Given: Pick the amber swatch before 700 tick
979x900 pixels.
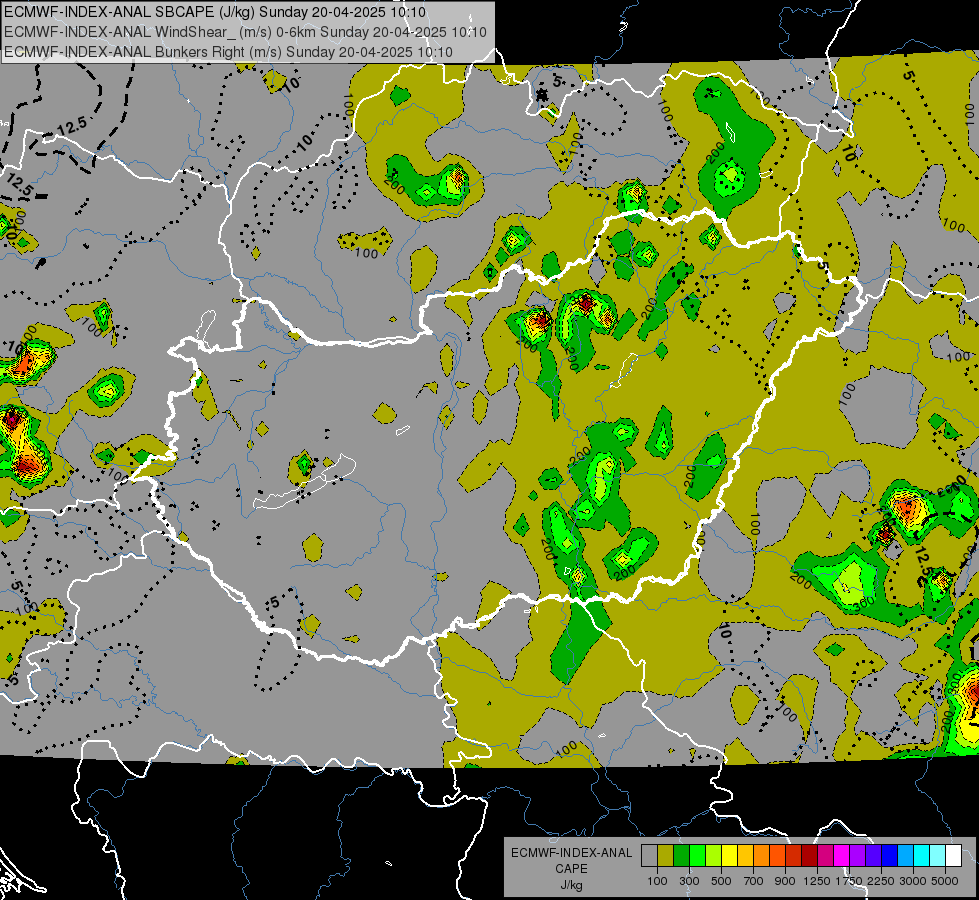Looking at the screenshot, I should pos(745,855).
